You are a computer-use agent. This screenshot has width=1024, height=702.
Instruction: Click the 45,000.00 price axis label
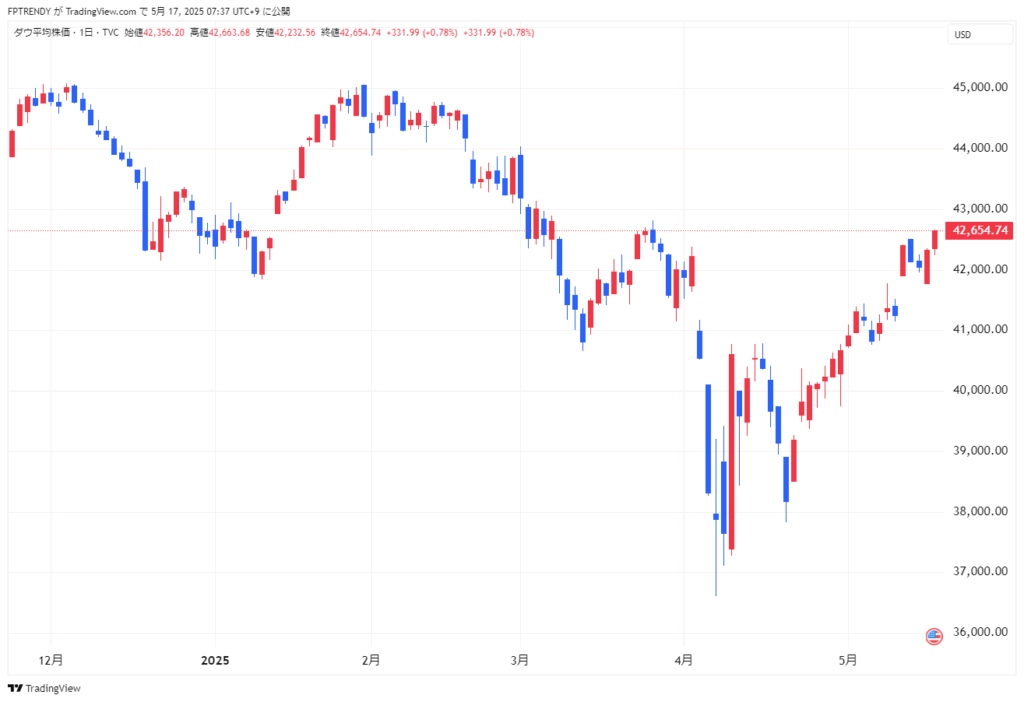tap(980, 87)
